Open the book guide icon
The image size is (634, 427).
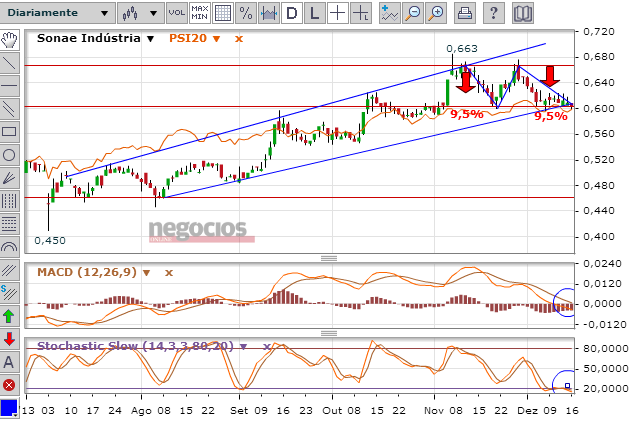[522, 13]
